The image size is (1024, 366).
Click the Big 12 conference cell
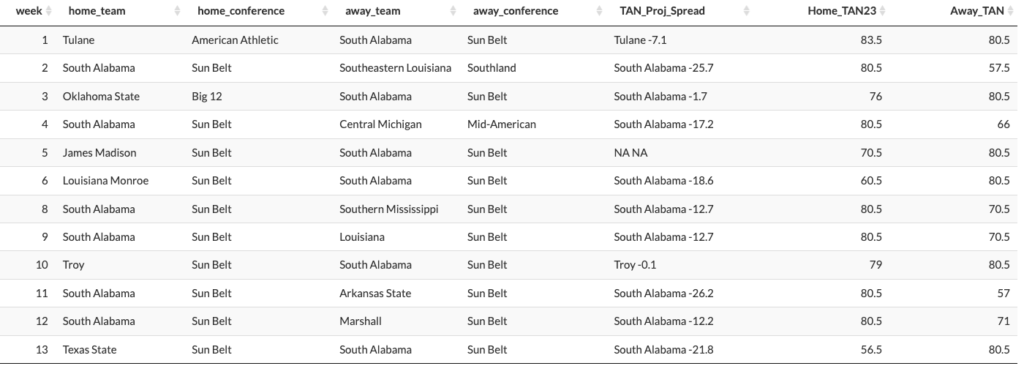tap(207, 96)
